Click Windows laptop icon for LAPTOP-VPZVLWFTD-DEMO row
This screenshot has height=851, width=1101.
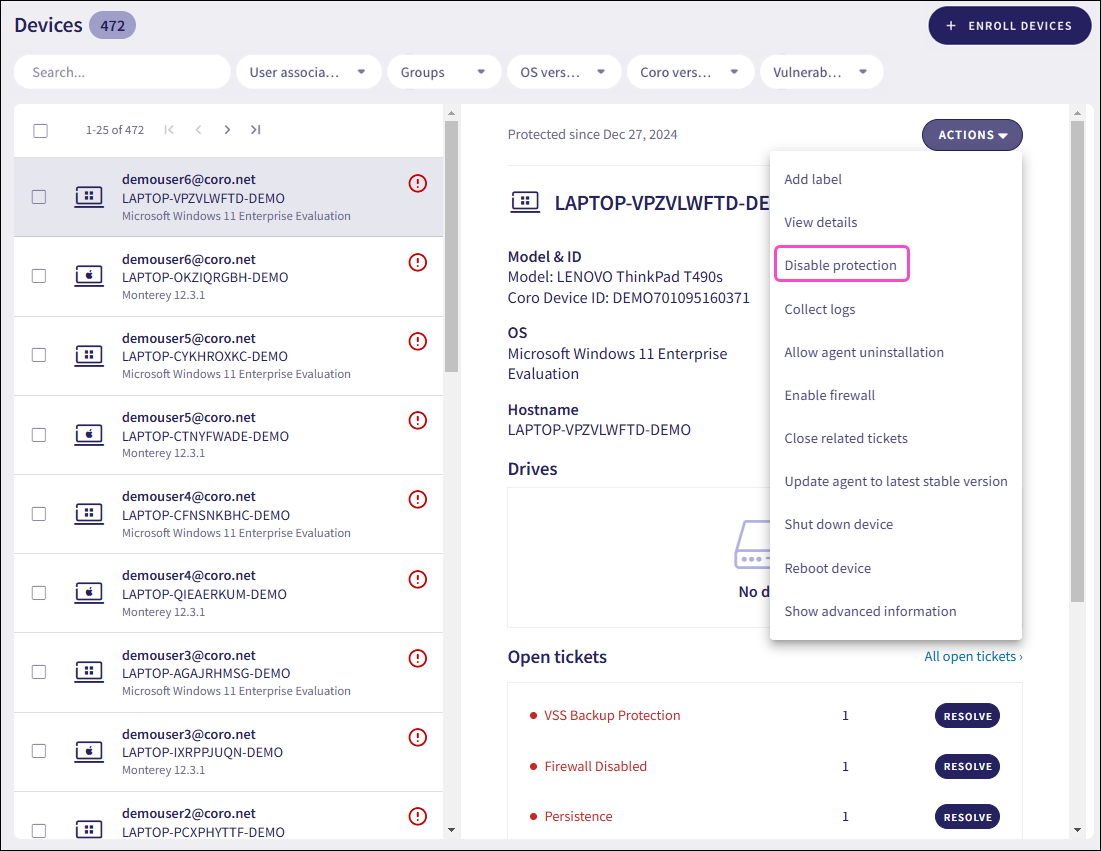[89, 197]
